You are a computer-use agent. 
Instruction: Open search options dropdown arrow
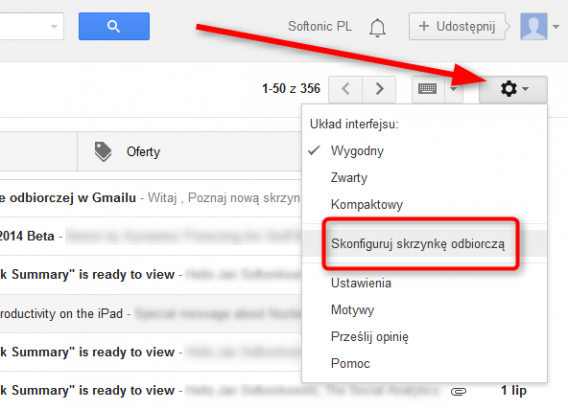[x=54, y=26]
